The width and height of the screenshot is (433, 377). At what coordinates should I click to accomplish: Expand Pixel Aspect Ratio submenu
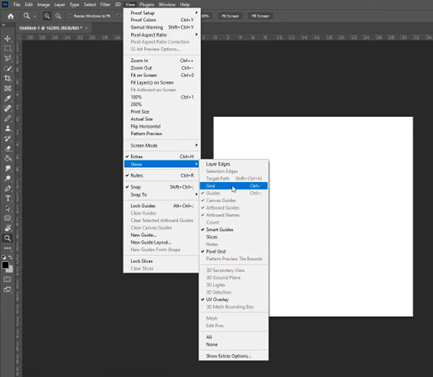161,35
